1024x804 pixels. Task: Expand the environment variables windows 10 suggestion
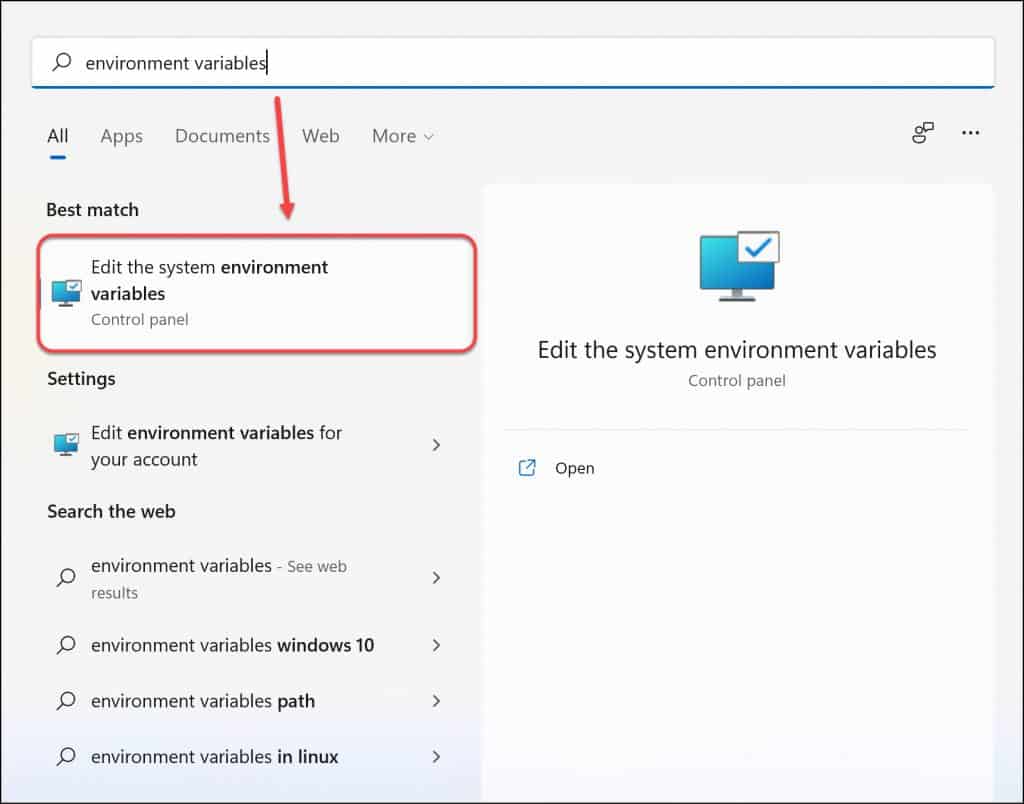436,645
